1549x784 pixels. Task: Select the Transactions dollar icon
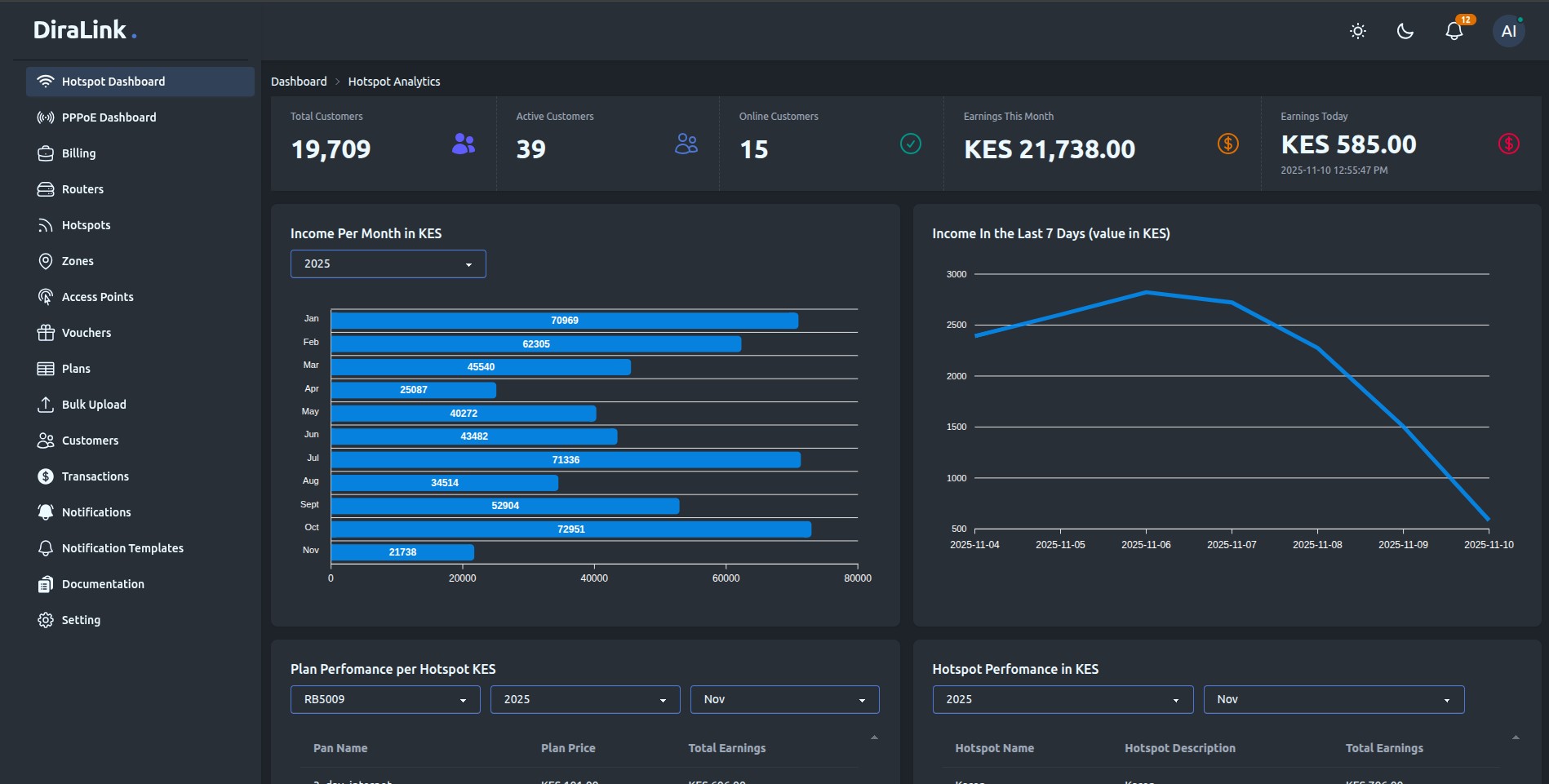point(46,476)
